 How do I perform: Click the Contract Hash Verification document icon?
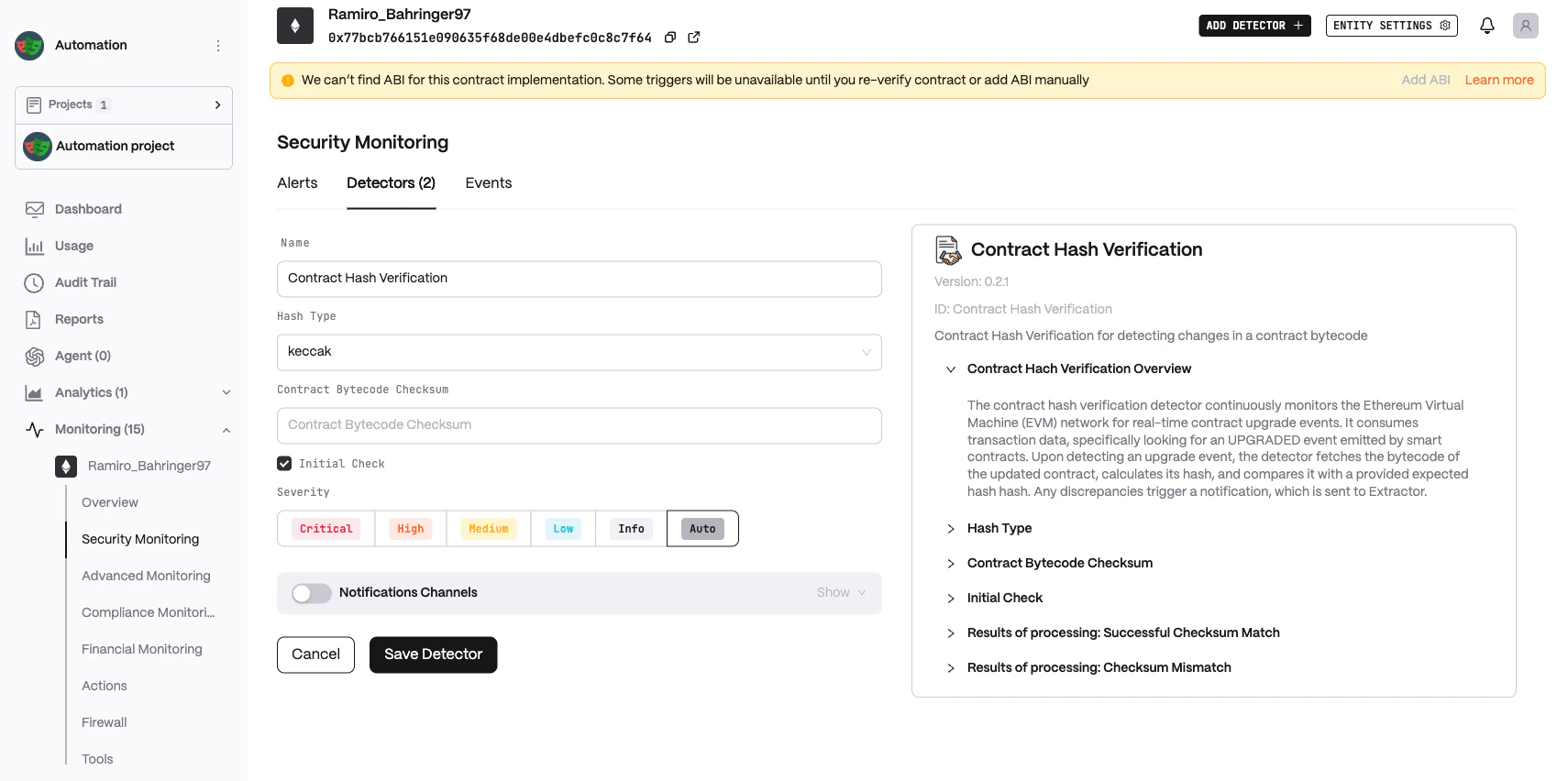(x=948, y=249)
